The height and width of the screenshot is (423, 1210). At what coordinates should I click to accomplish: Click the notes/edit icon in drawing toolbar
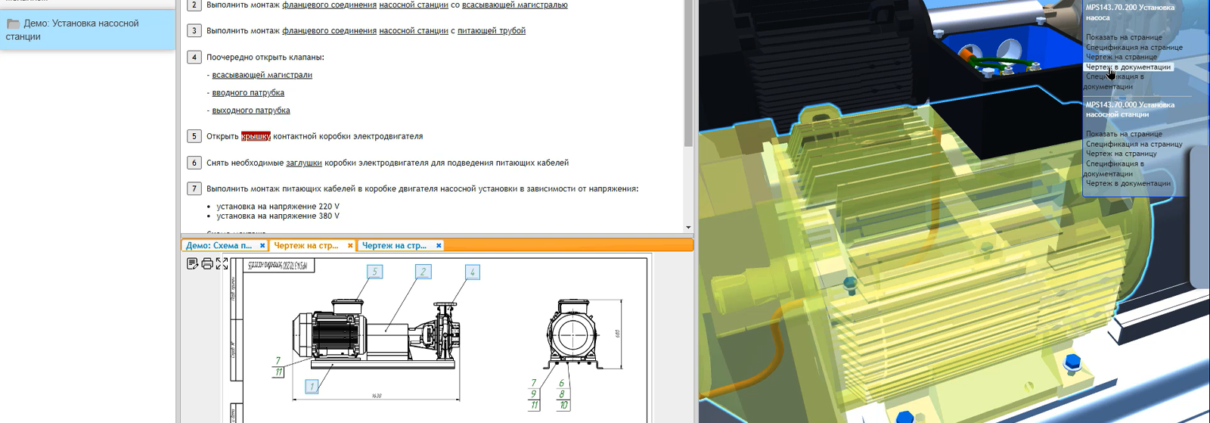(x=192, y=264)
